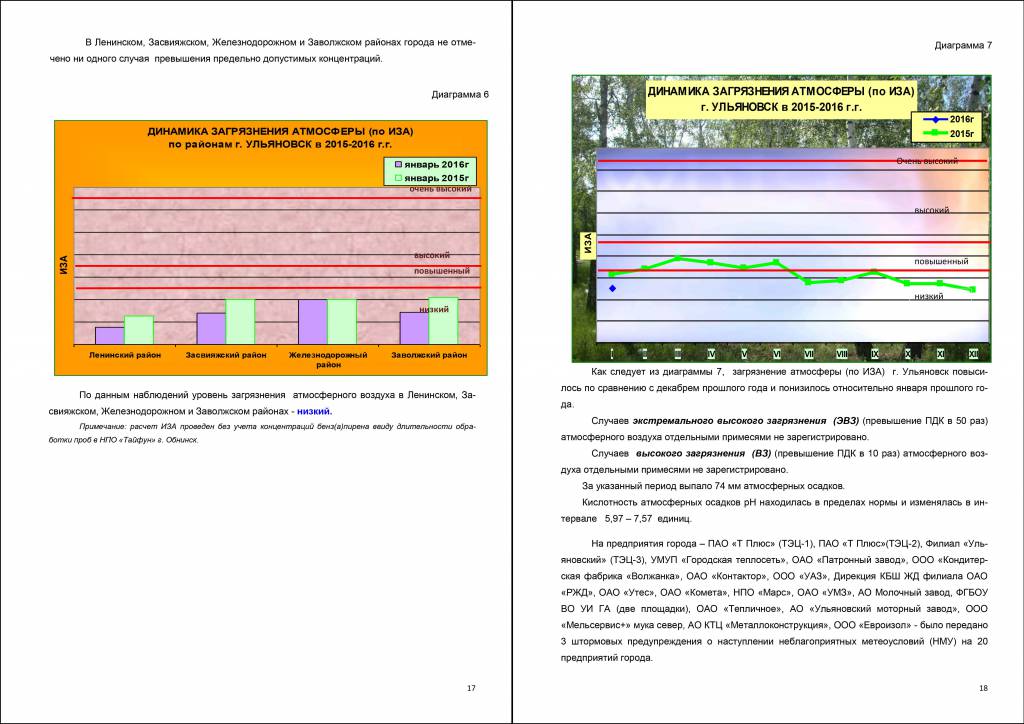Click "ОАО «Тепличное»" in the enterprise list
This screenshot has width=1024, height=724.
[x=740, y=609]
